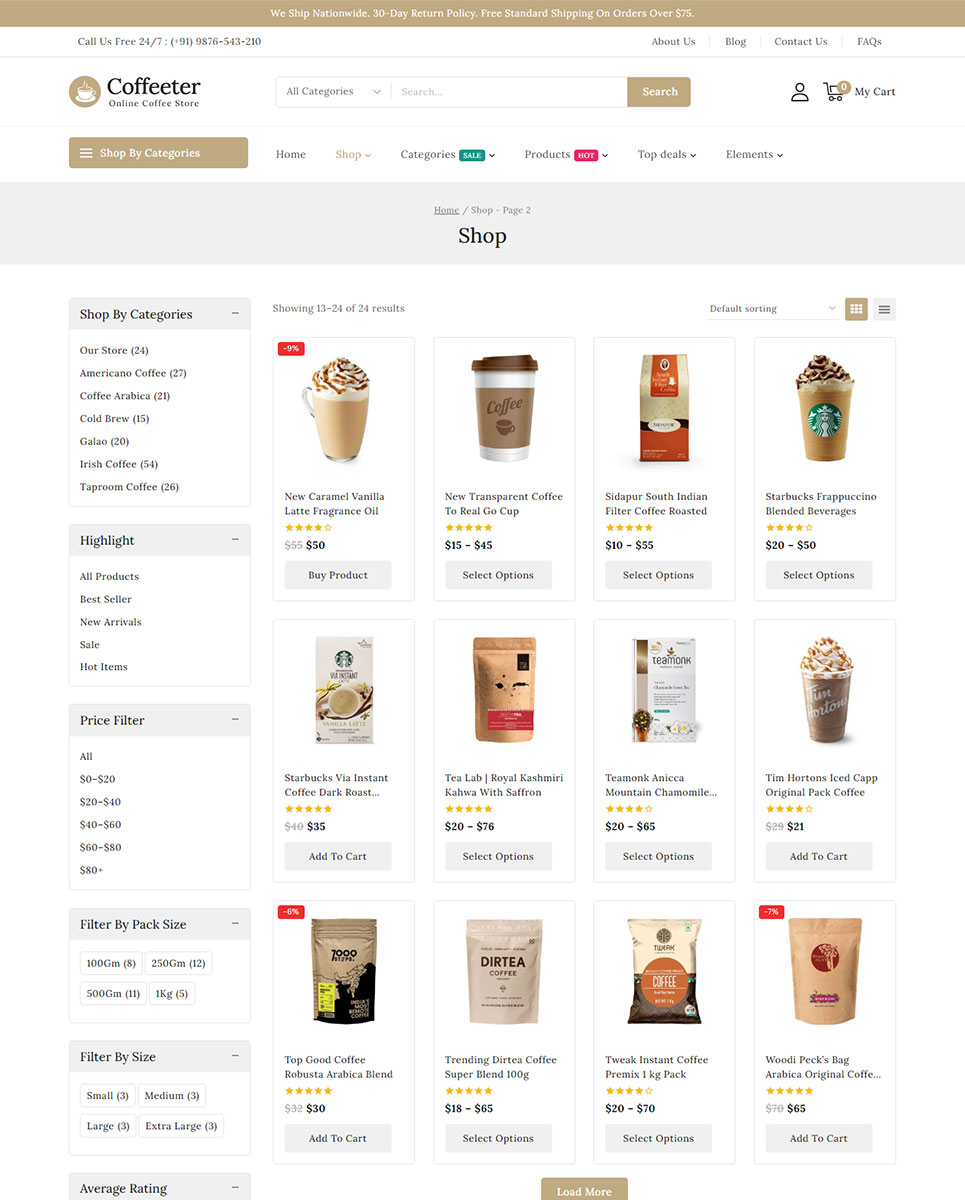Open the shopping cart icon

pyautogui.click(x=833, y=92)
